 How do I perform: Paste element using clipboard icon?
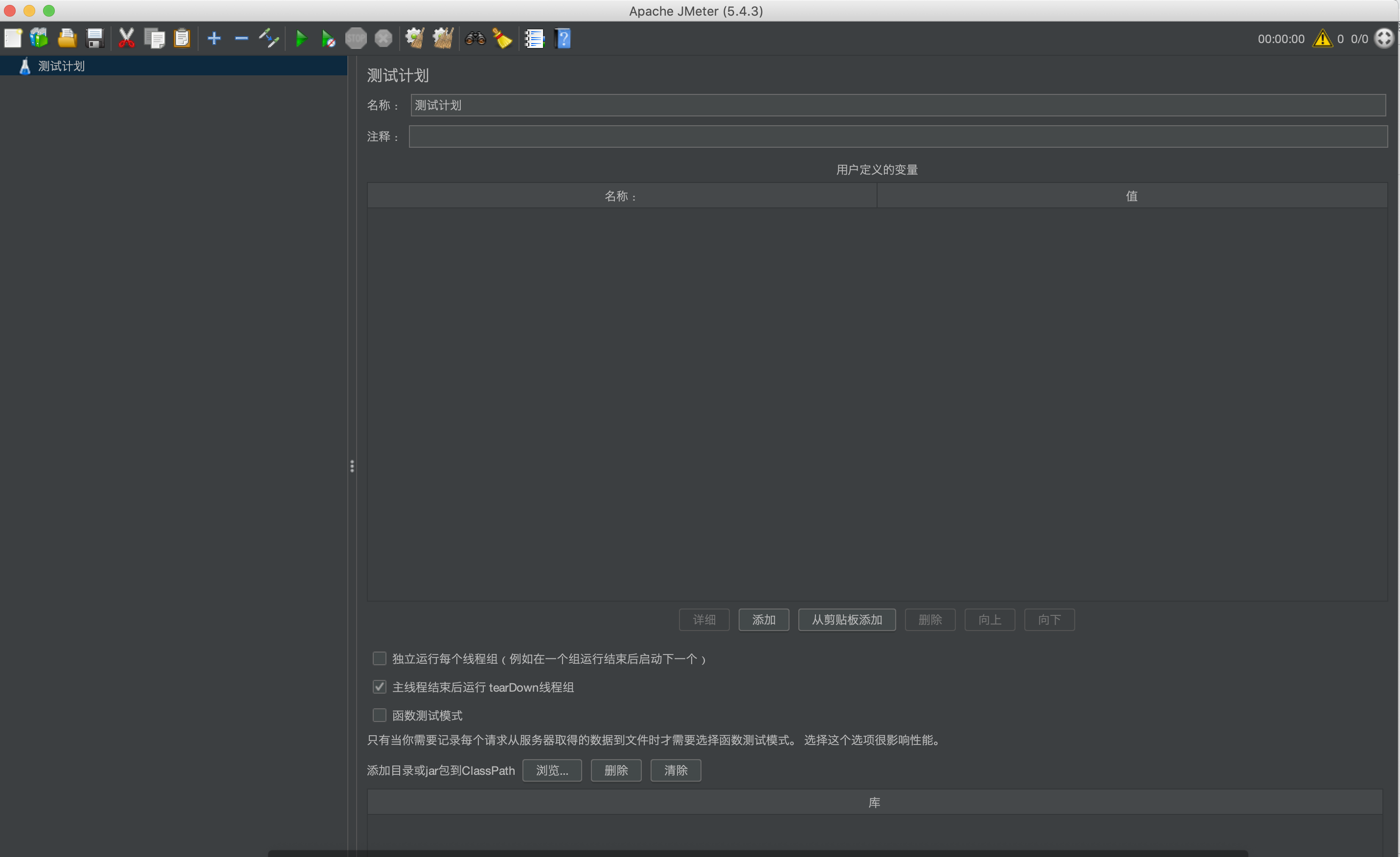(182, 39)
